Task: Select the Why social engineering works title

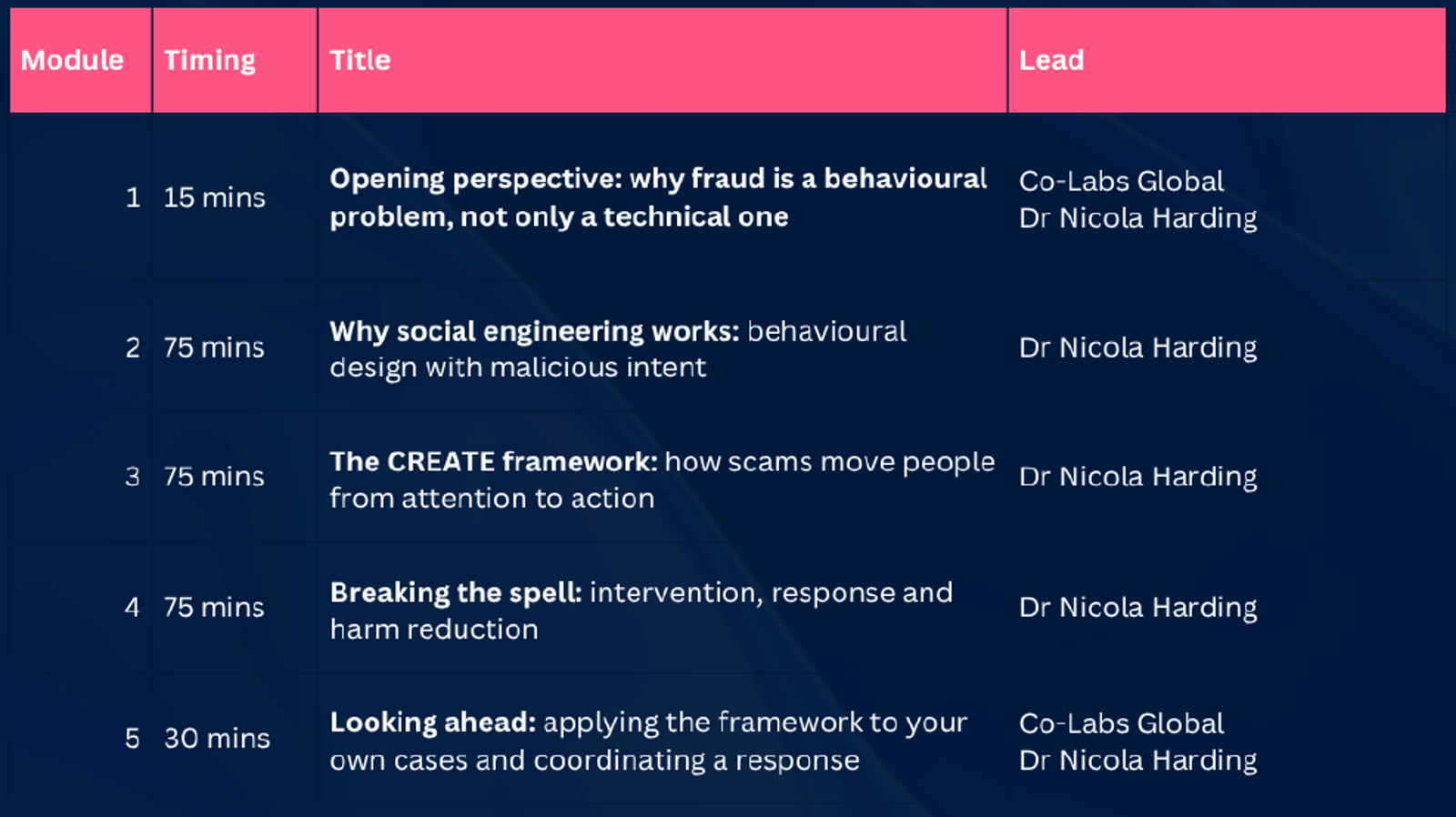Action: [618, 348]
